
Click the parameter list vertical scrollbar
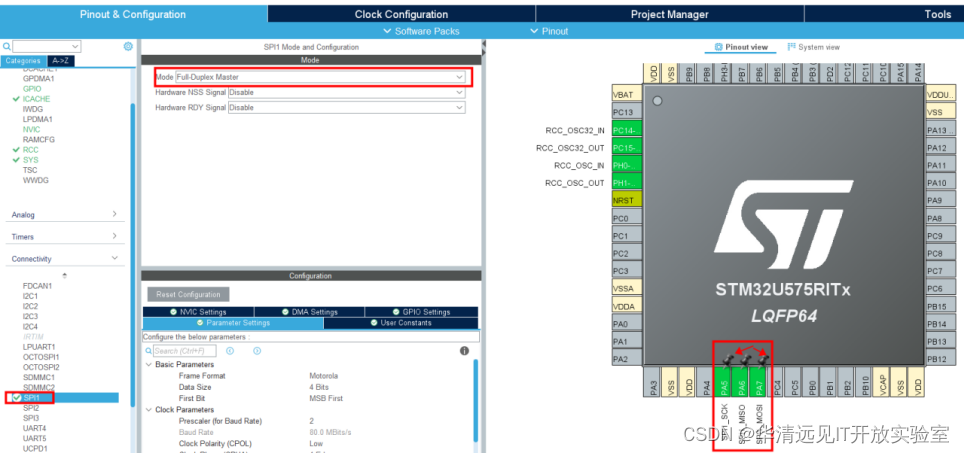(x=475, y=400)
